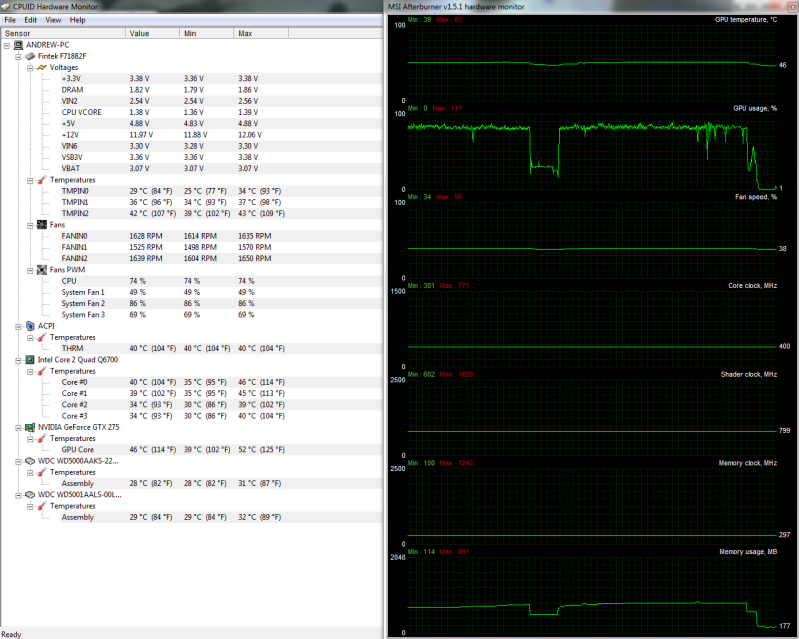Collapse the Fintek F71882F node
Screen dimensions: 799x639
point(18,57)
